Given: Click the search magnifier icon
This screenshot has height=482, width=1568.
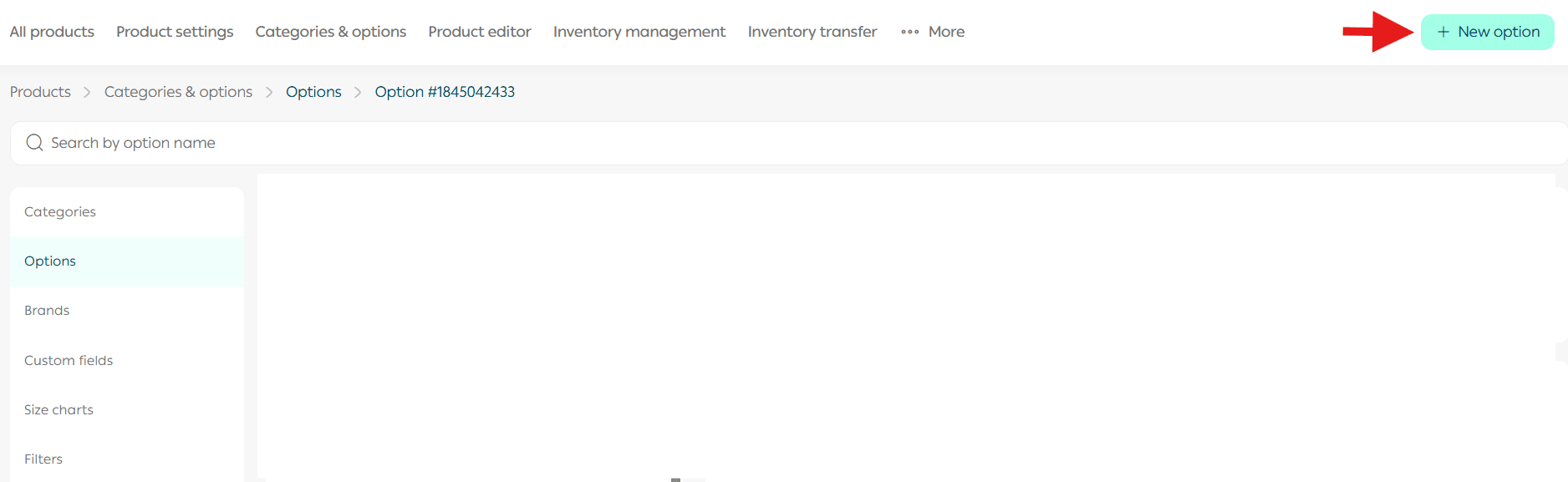Looking at the screenshot, I should tap(34, 143).
